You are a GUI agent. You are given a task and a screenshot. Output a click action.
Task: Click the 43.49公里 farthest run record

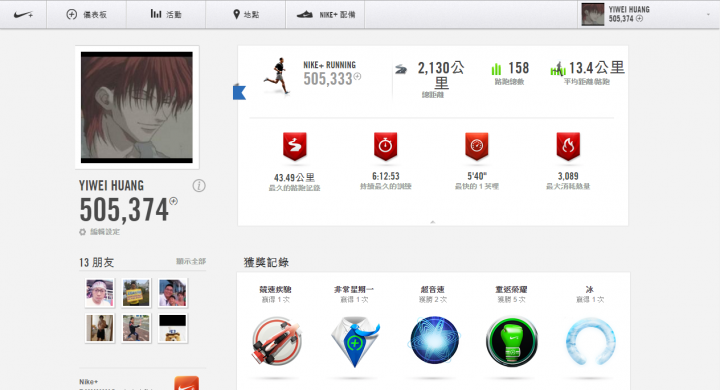click(x=294, y=177)
